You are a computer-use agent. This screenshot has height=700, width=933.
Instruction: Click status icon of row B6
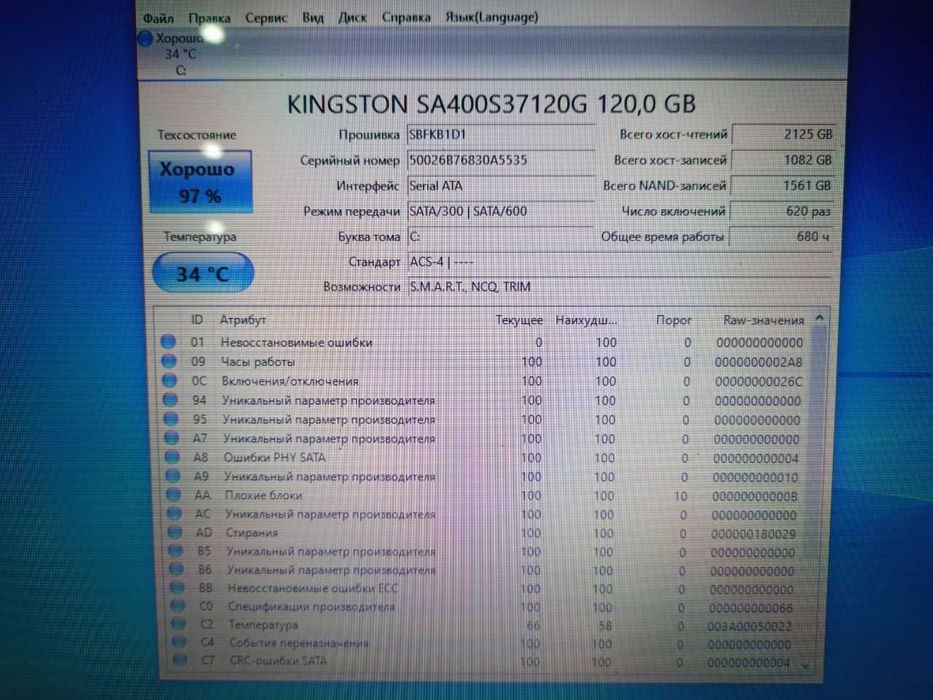(x=176, y=568)
